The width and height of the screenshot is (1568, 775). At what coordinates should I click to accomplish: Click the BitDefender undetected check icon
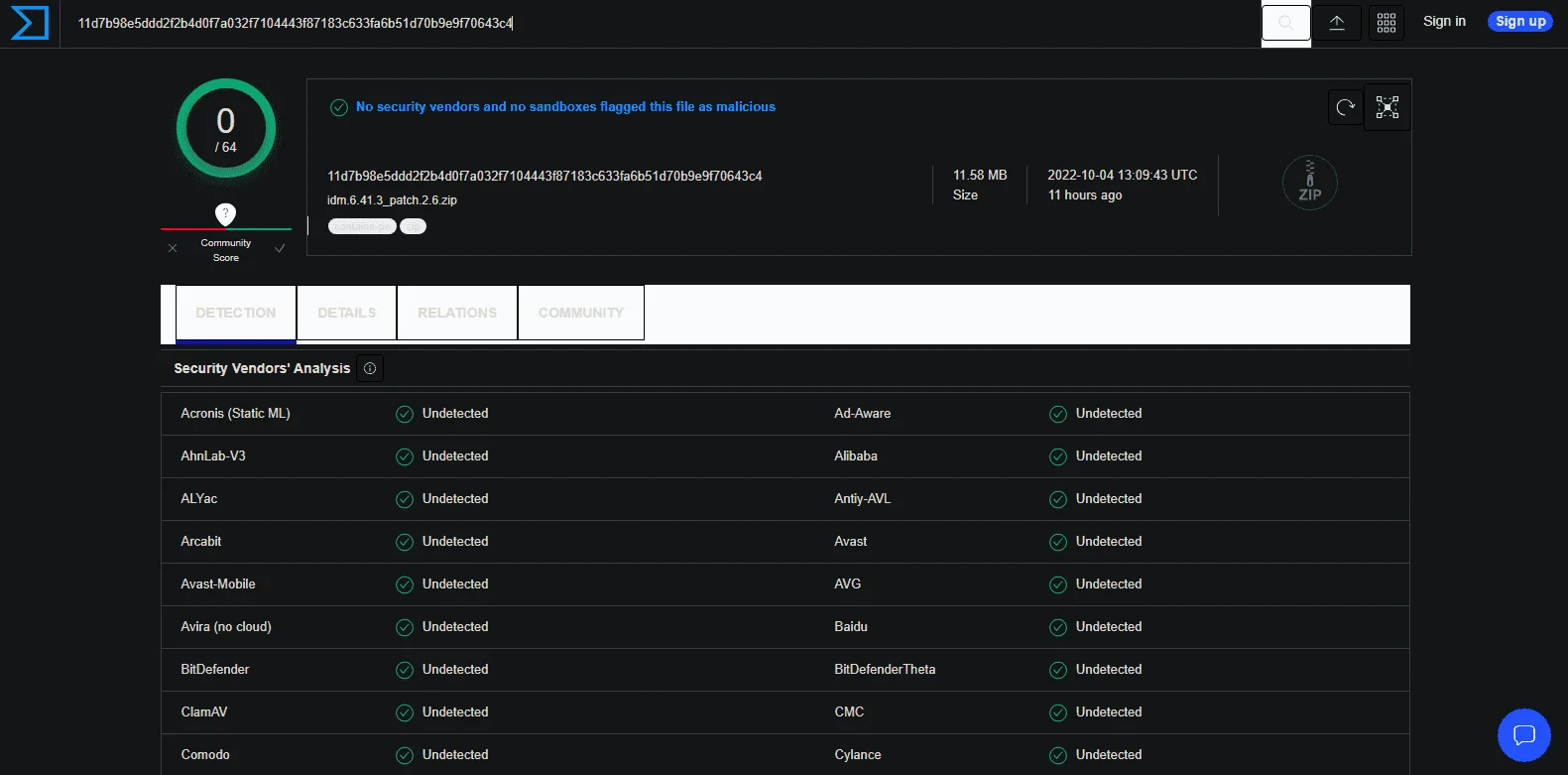click(x=405, y=670)
